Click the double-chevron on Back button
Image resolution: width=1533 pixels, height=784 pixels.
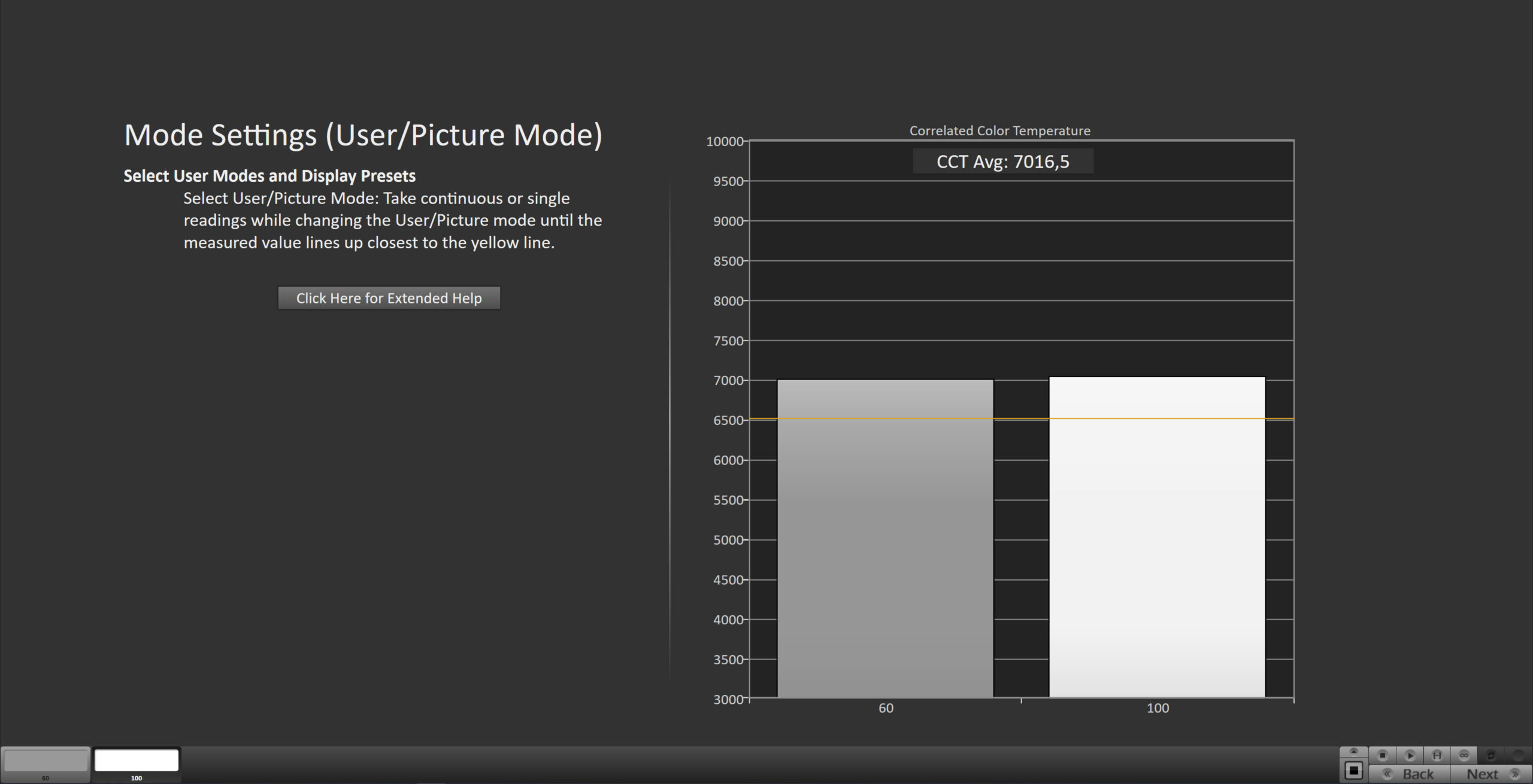[x=1387, y=774]
